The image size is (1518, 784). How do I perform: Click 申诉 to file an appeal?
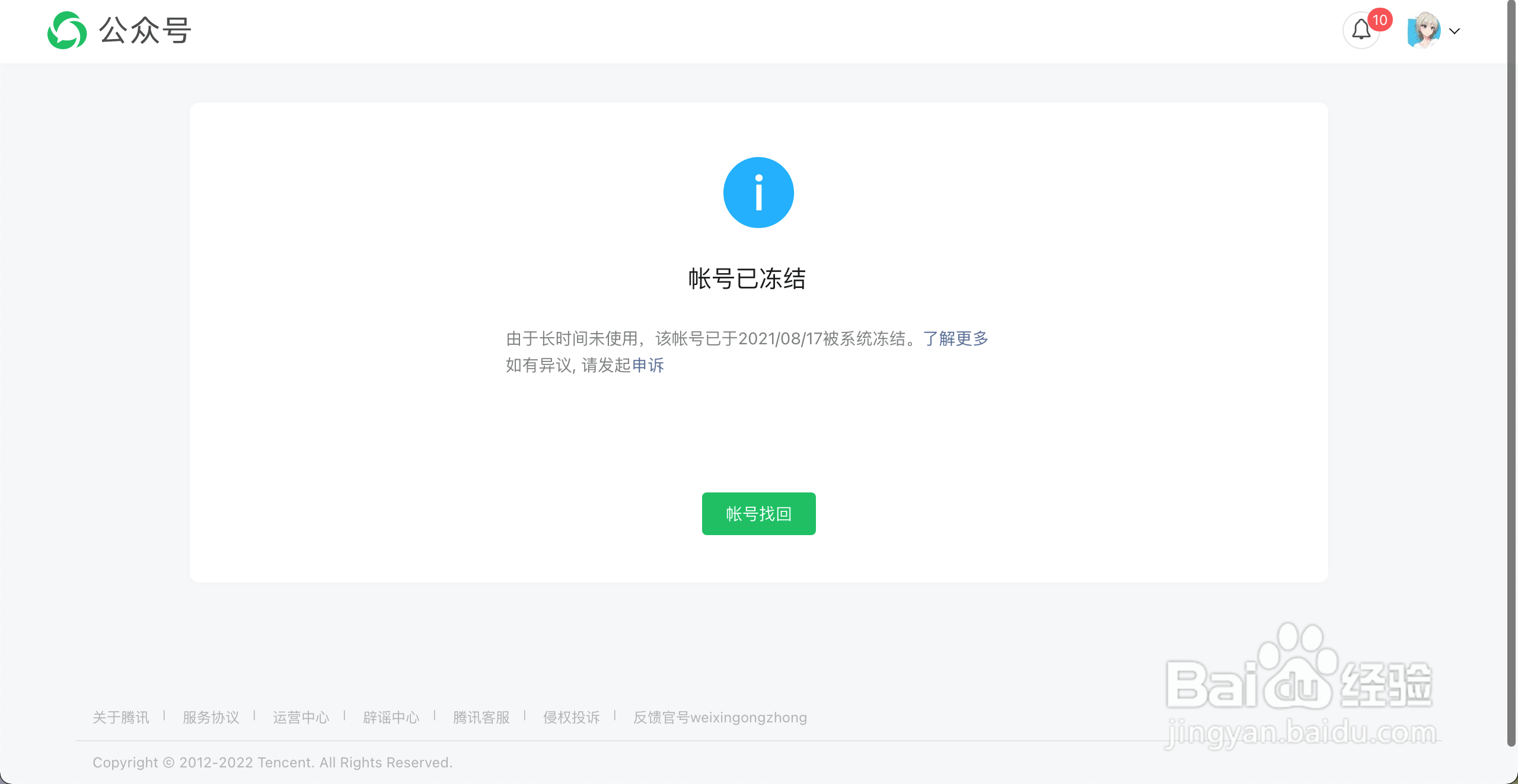(648, 366)
